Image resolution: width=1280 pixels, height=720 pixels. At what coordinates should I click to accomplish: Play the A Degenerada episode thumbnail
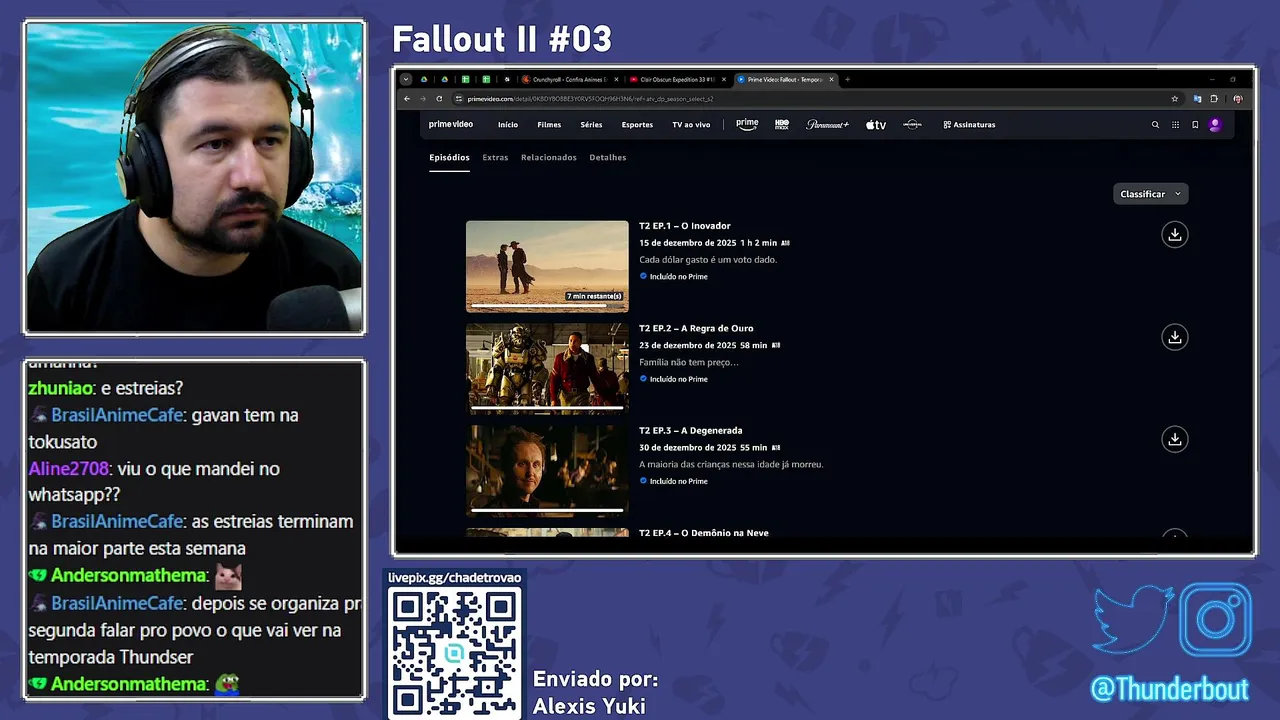click(547, 470)
